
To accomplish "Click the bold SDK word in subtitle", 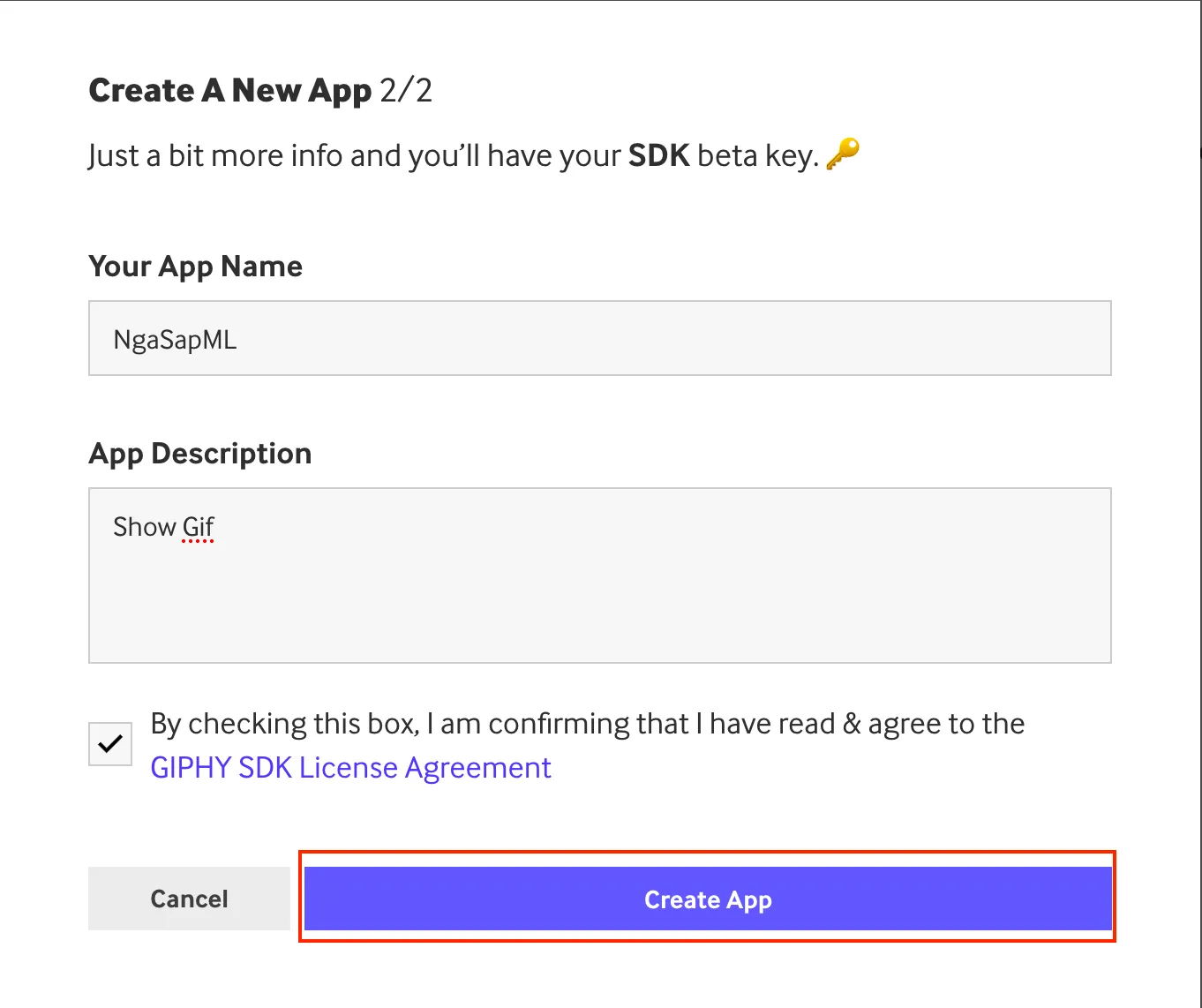I will pyautogui.click(x=657, y=154).
